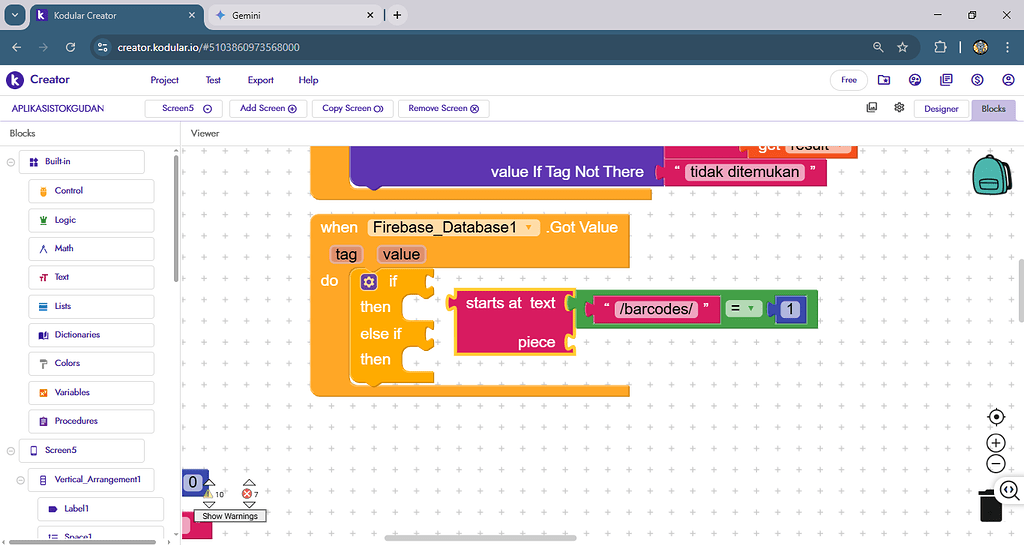Open the assets manager image icon
Screen dimensions: 1024x545
[x=872, y=108]
